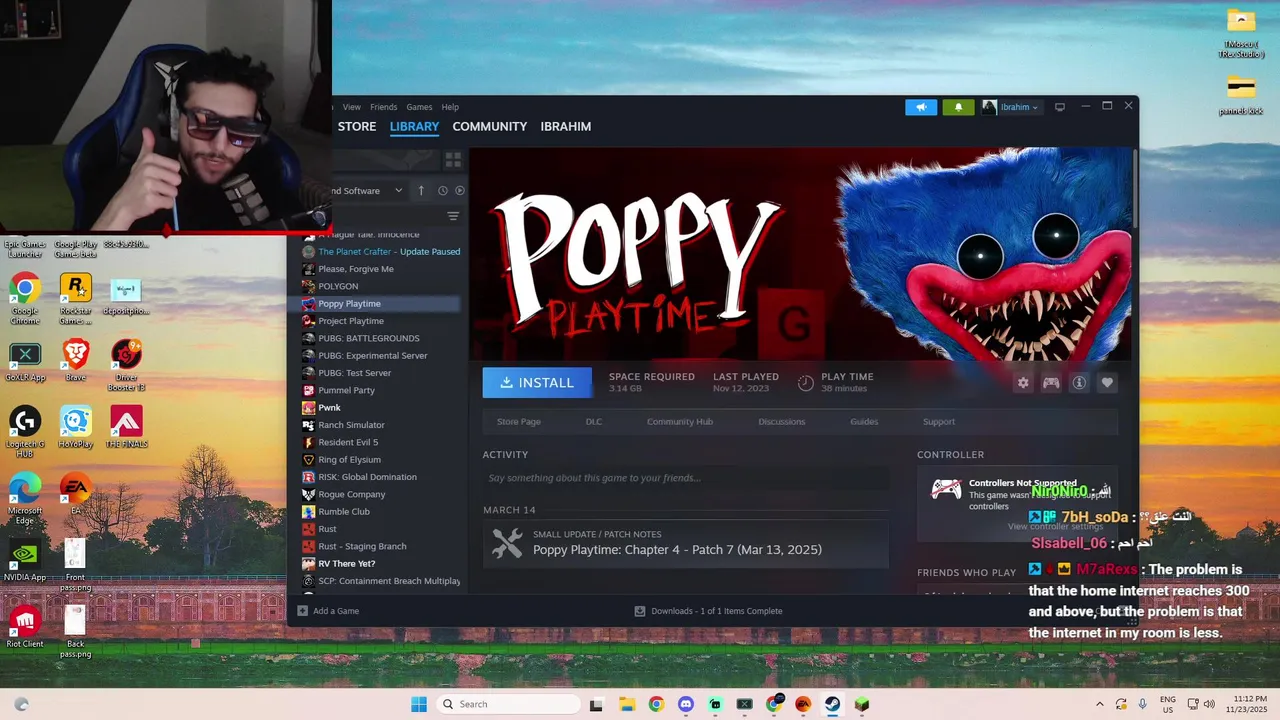Open Poppy Playtime manage gear icon

(x=1023, y=383)
